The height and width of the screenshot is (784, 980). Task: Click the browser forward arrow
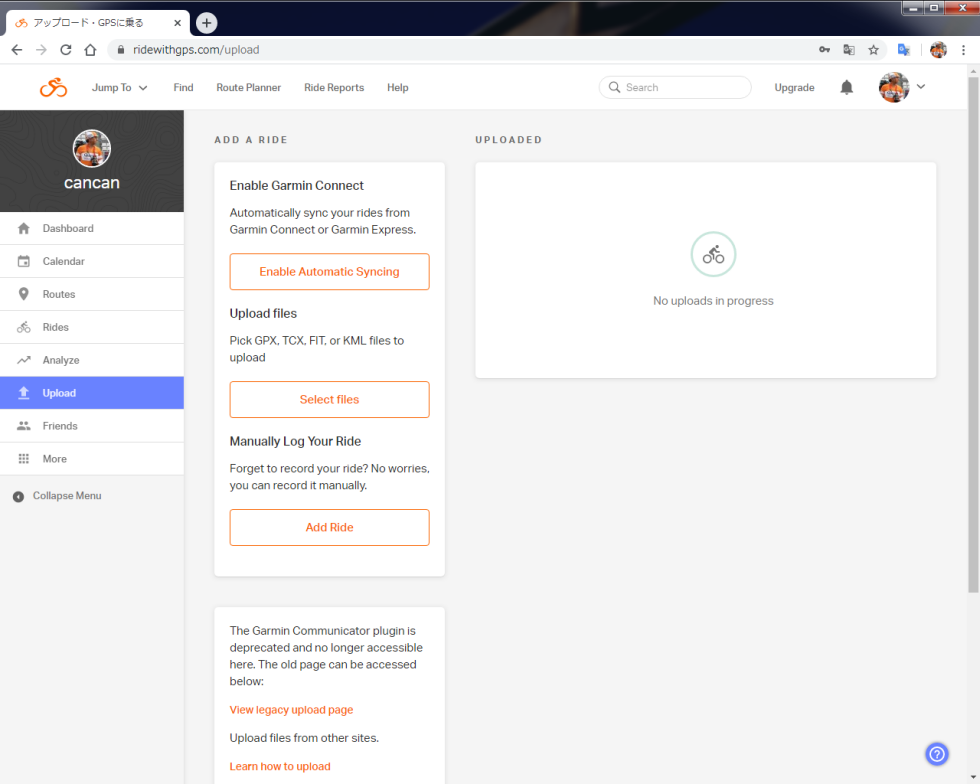coord(41,50)
